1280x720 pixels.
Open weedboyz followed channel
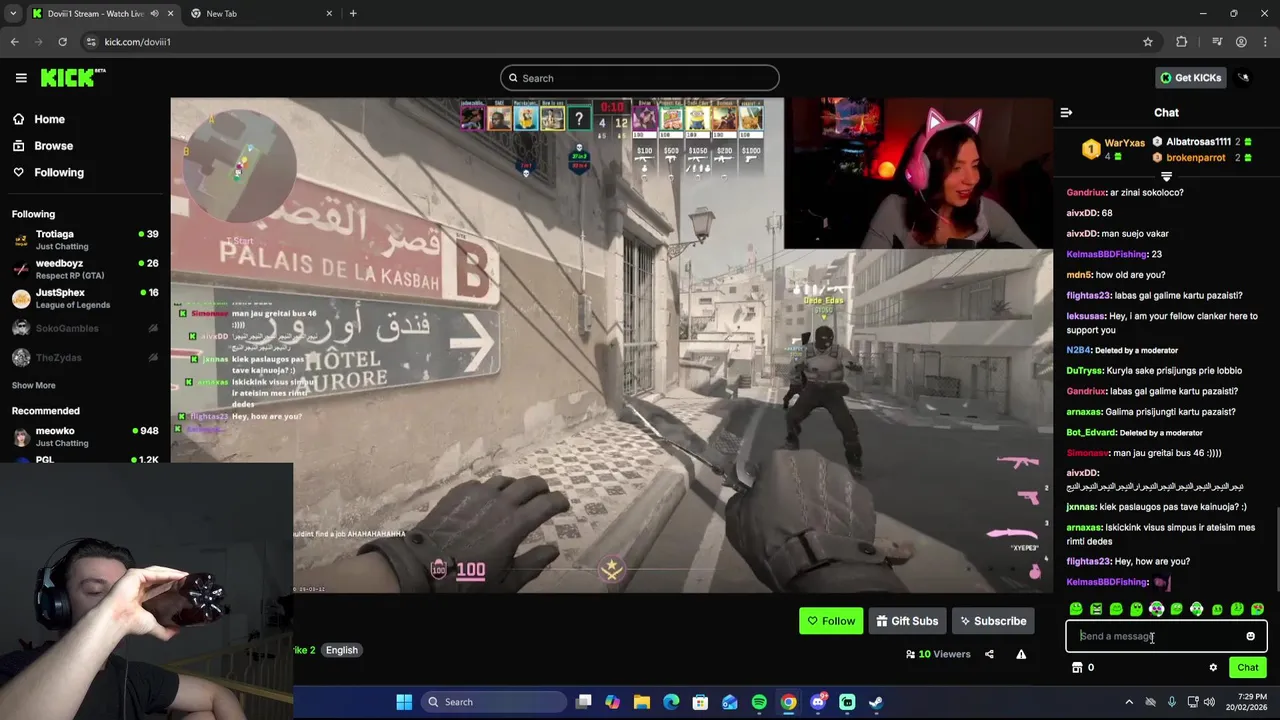85,269
